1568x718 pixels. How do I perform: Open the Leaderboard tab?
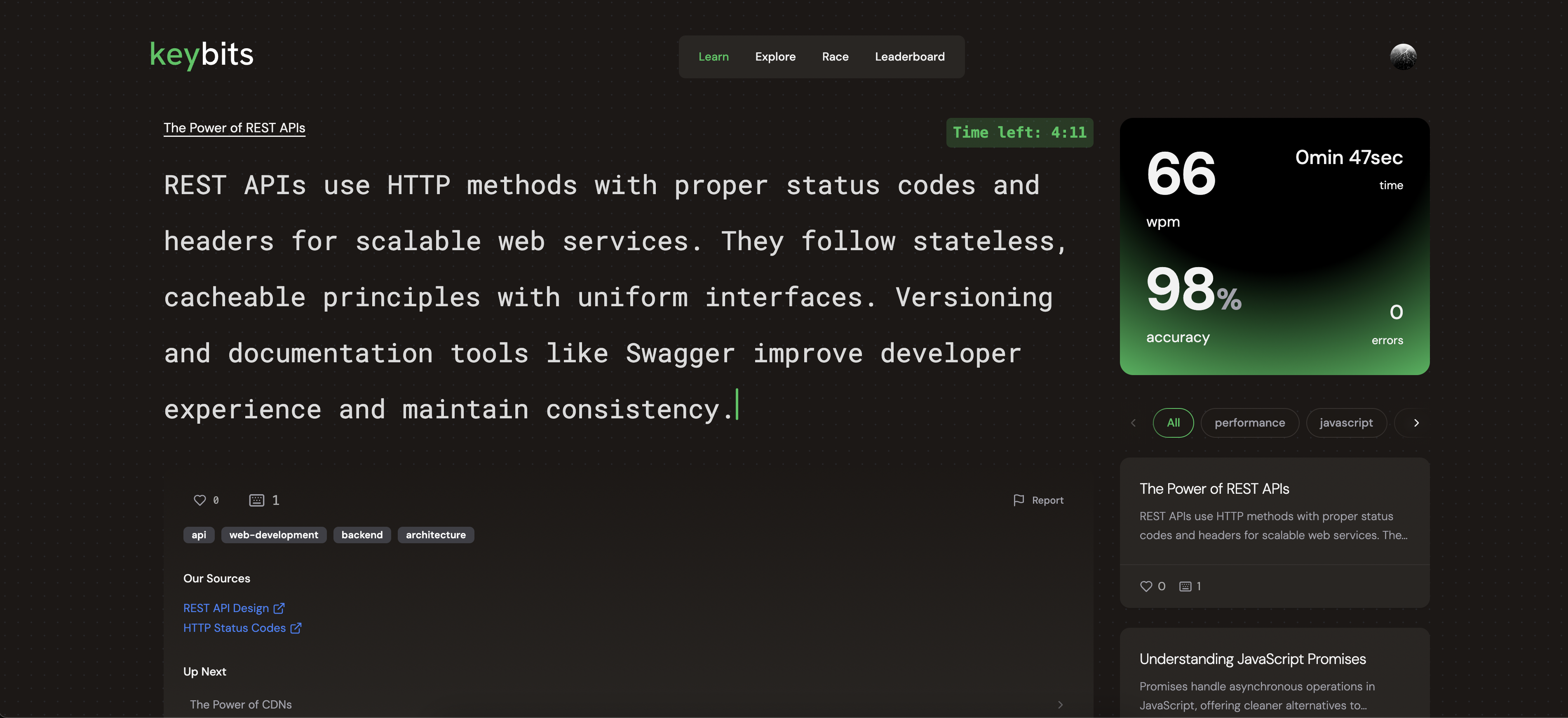909,56
